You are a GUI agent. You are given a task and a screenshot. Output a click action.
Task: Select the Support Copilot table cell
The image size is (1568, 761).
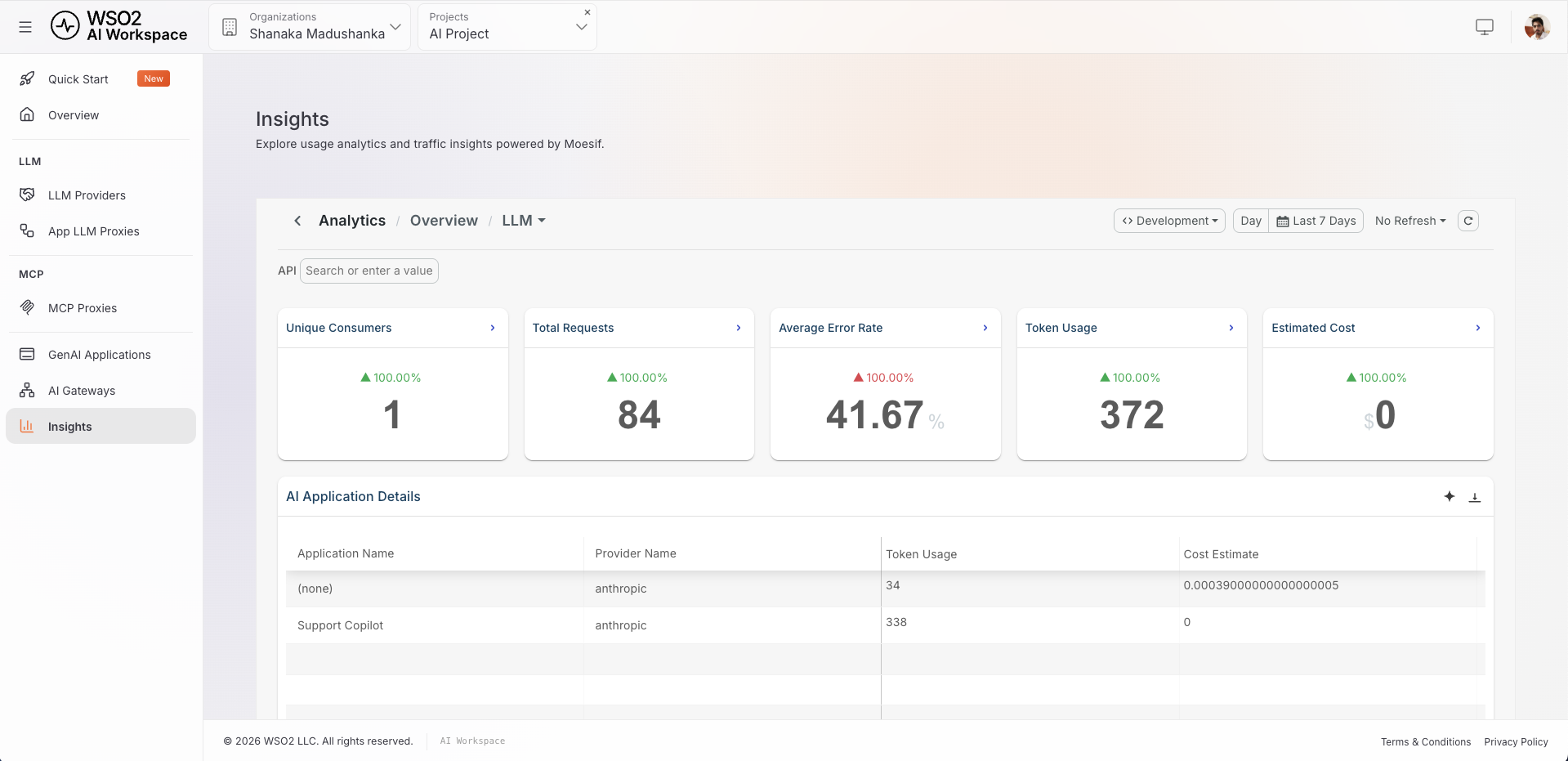[340, 625]
